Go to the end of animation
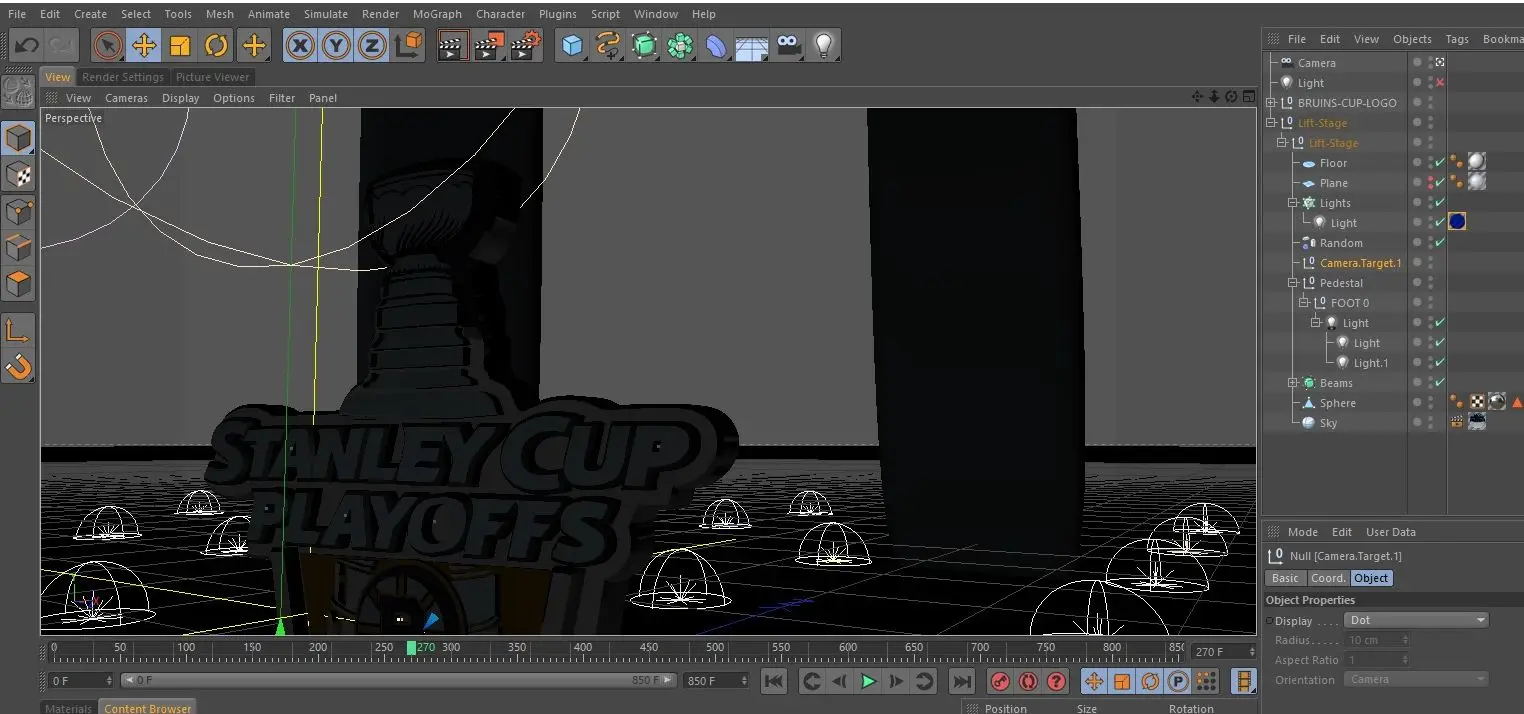The height and width of the screenshot is (714, 1524). pyautogui.click(x=961, y=681)
